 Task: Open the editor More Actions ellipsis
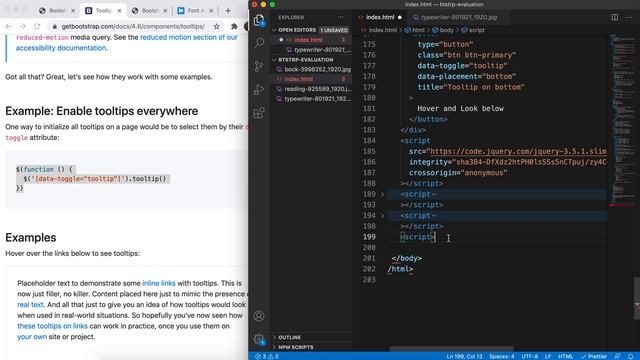(629, 17)
